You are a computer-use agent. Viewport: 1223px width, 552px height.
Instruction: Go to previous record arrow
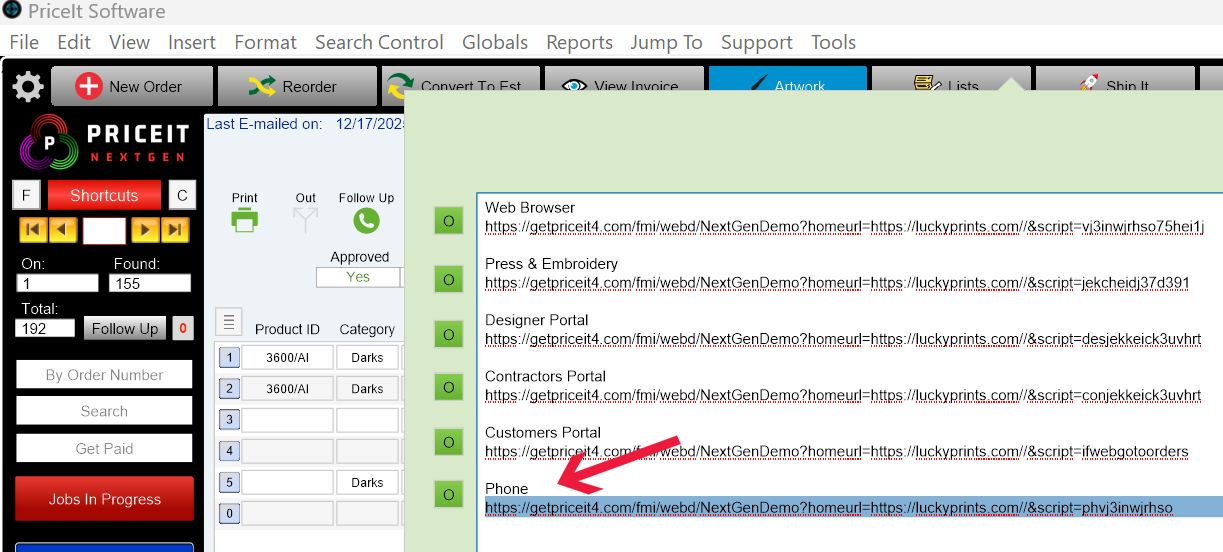click(62, 230)
